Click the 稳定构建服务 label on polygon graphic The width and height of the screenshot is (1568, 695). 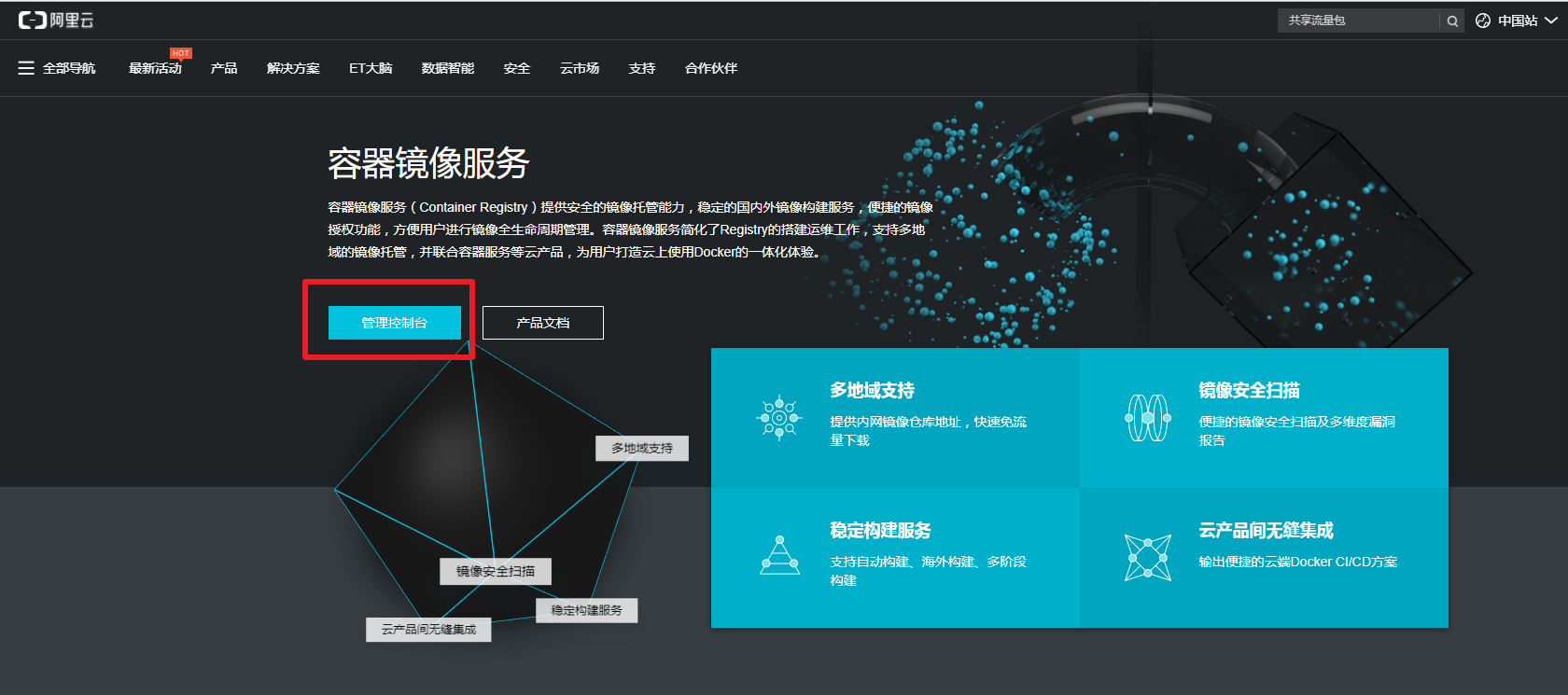(587, 610)
